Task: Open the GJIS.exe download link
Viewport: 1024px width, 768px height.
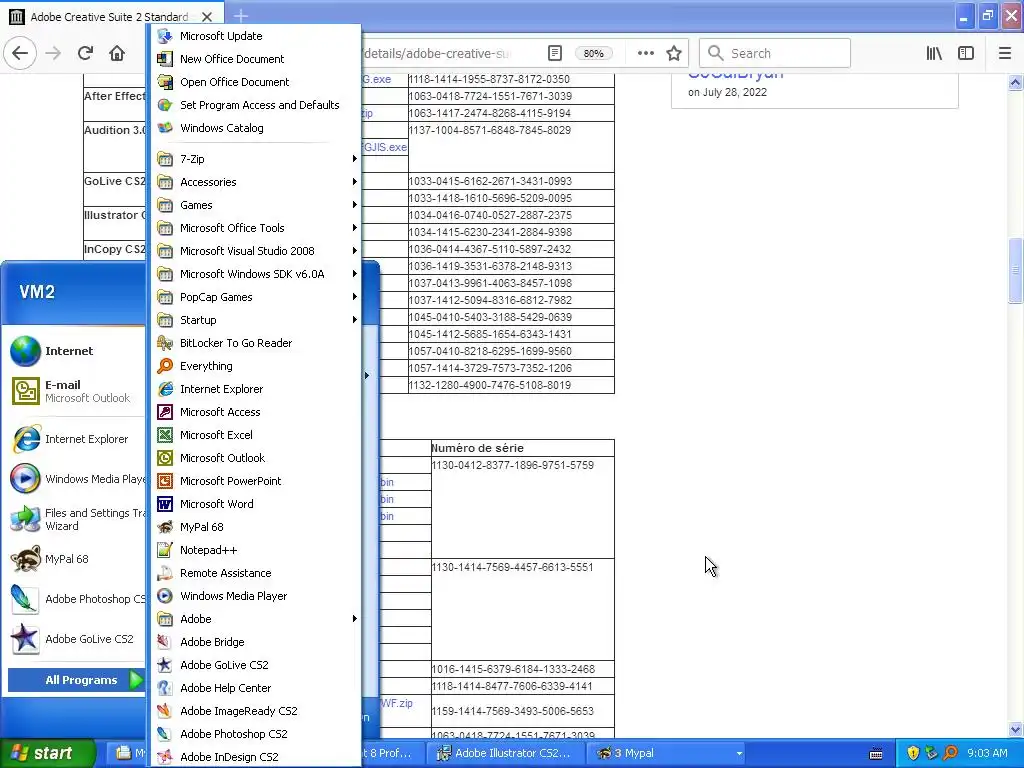Action: pyautogui.click(x=385, y=147)
